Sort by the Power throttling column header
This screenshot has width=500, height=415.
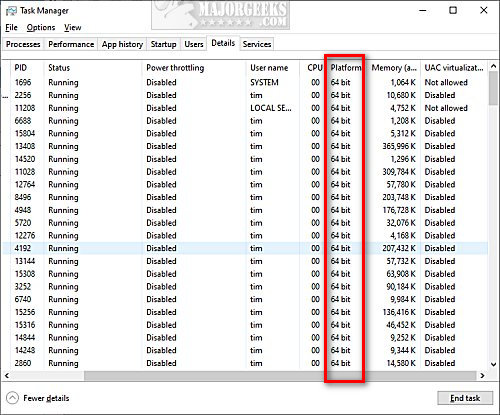pyautogui.click(x=175, y=68)
